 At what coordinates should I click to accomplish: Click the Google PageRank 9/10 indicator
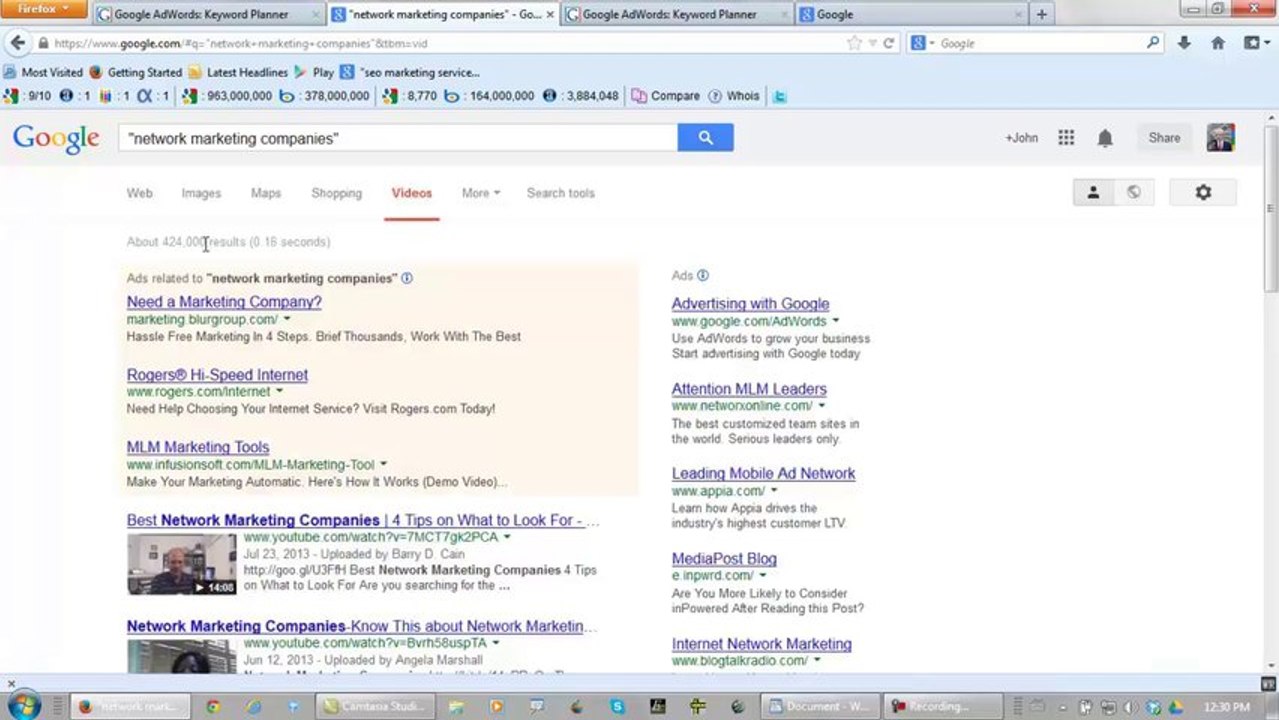28,96
